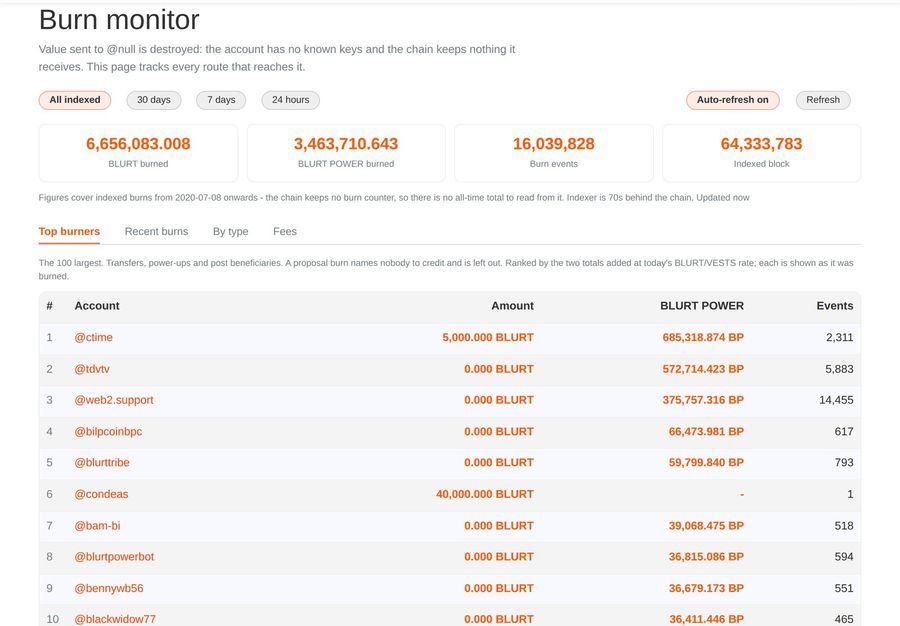The width and height of the screenshot is (900, 626).
Task: Click the 518 events count
Action: pos(844,526)
